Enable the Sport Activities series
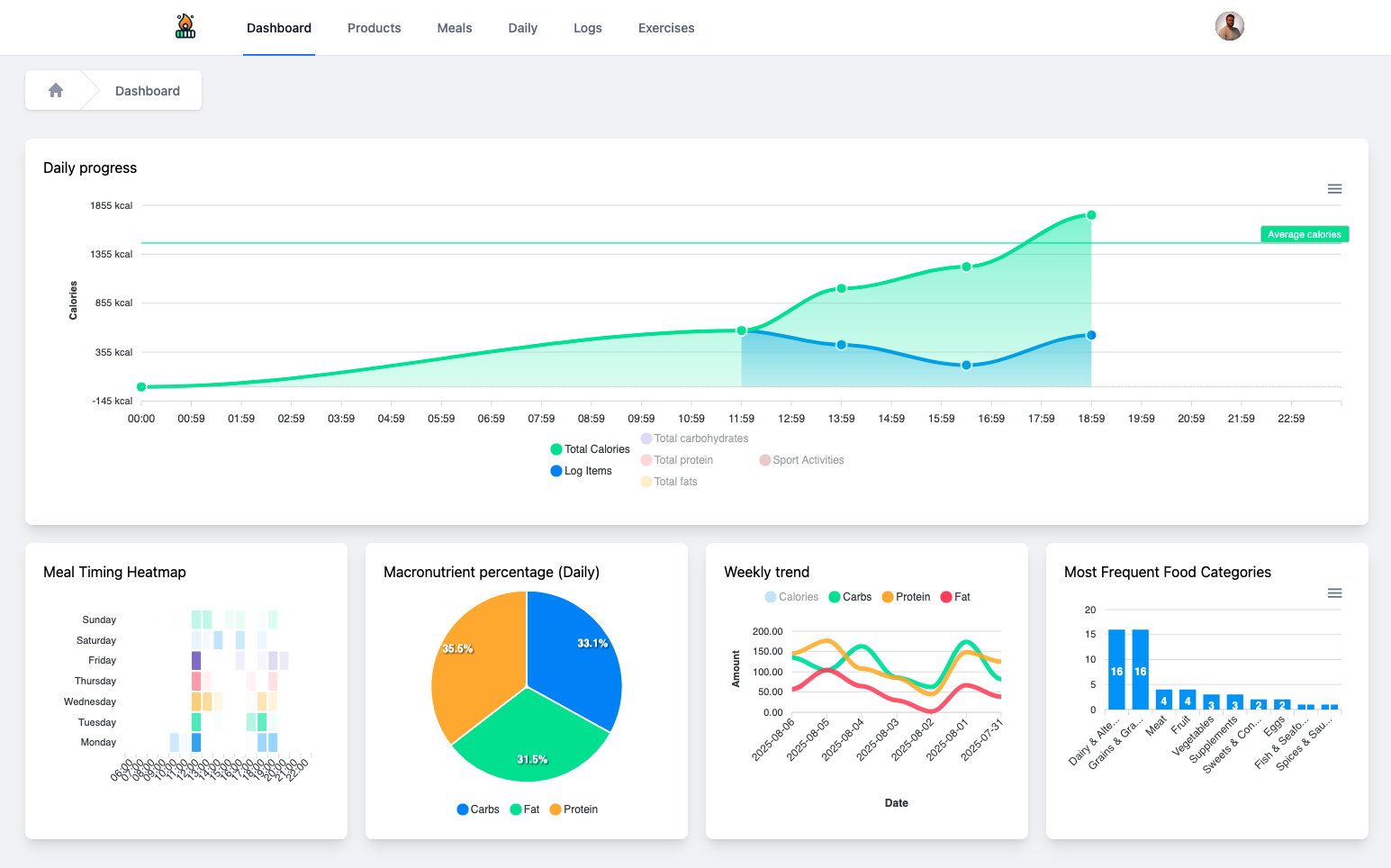 pyautogui.click(x=801, y=460)
